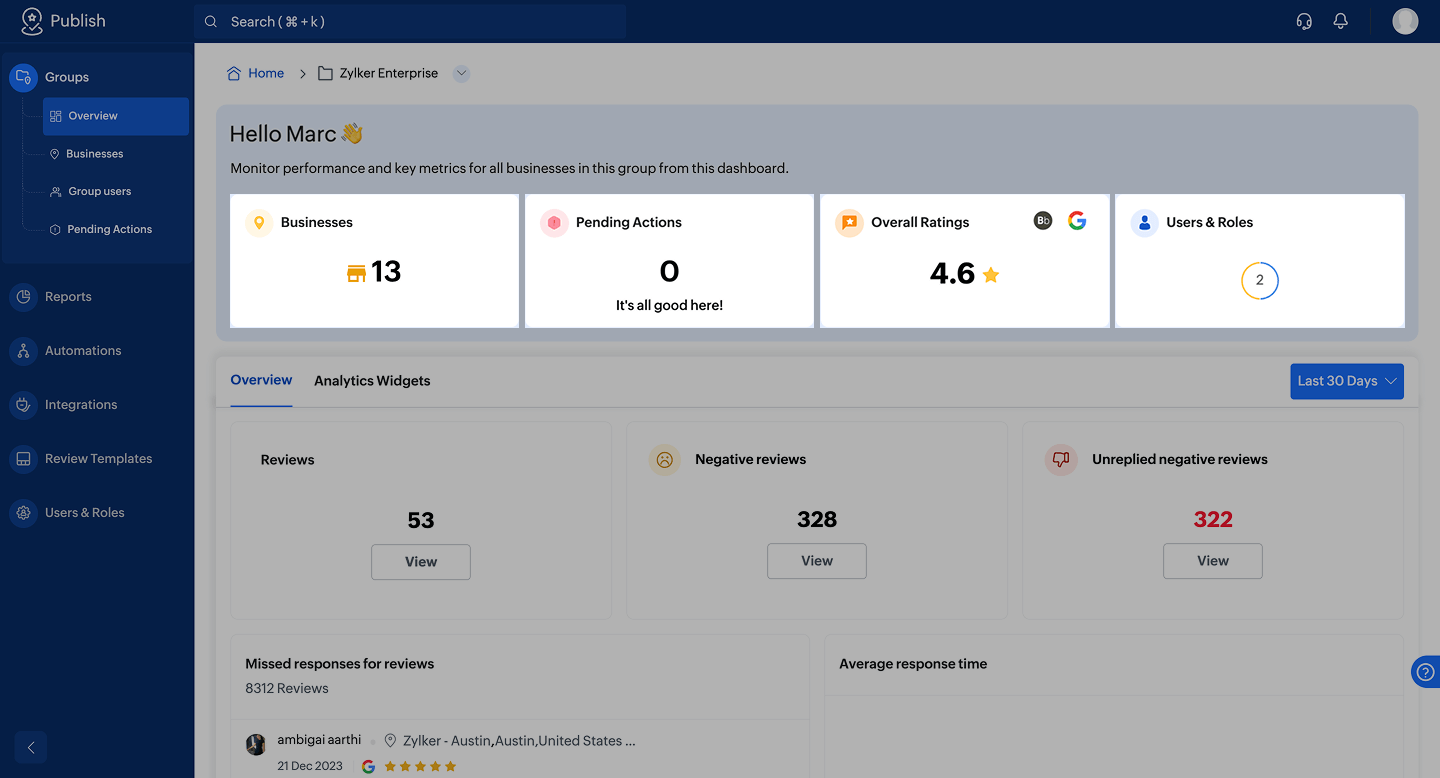Click the search input field
The image size is (1440, 778).
pos(410,21)
